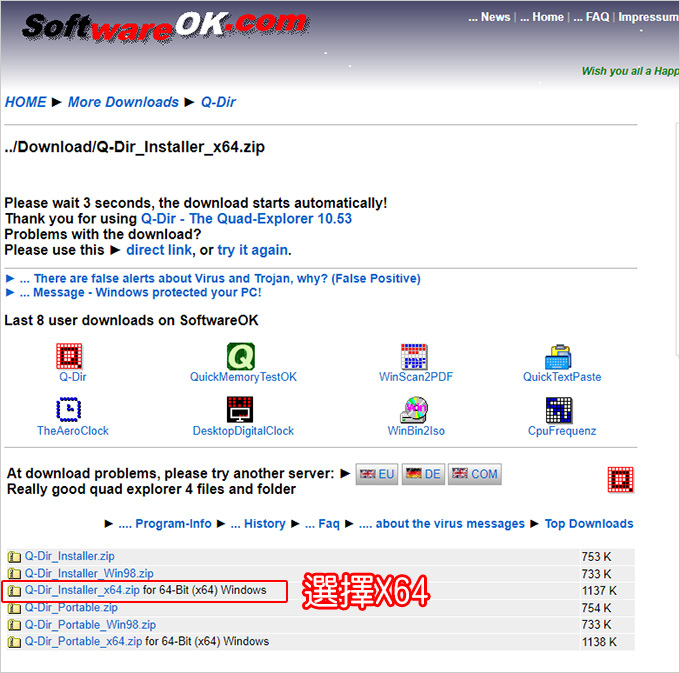Download Q-Dir_Installer.zip
The height and width of the screenshot is (673, 680).
(x=70, y=556)
